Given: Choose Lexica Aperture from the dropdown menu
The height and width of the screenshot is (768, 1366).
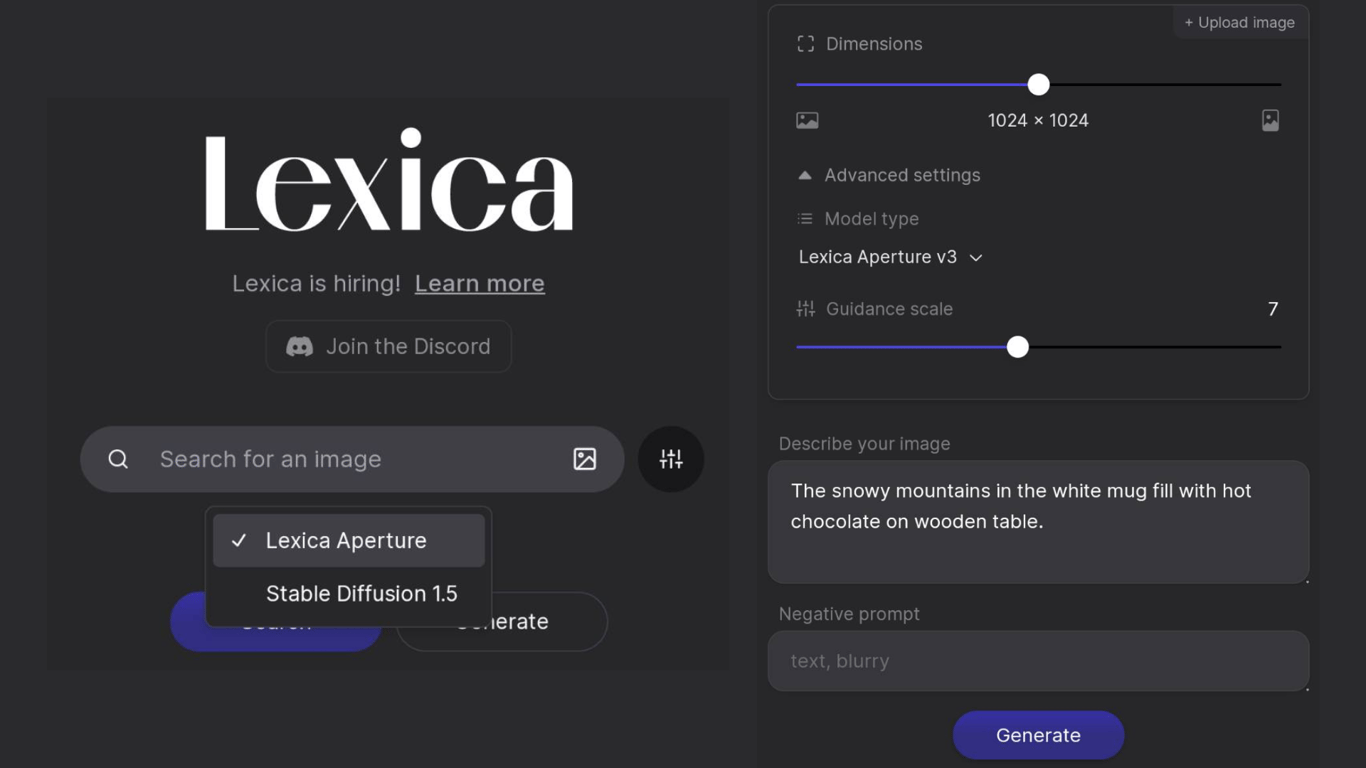Looking at the screenshot, I should pos(349,540).
